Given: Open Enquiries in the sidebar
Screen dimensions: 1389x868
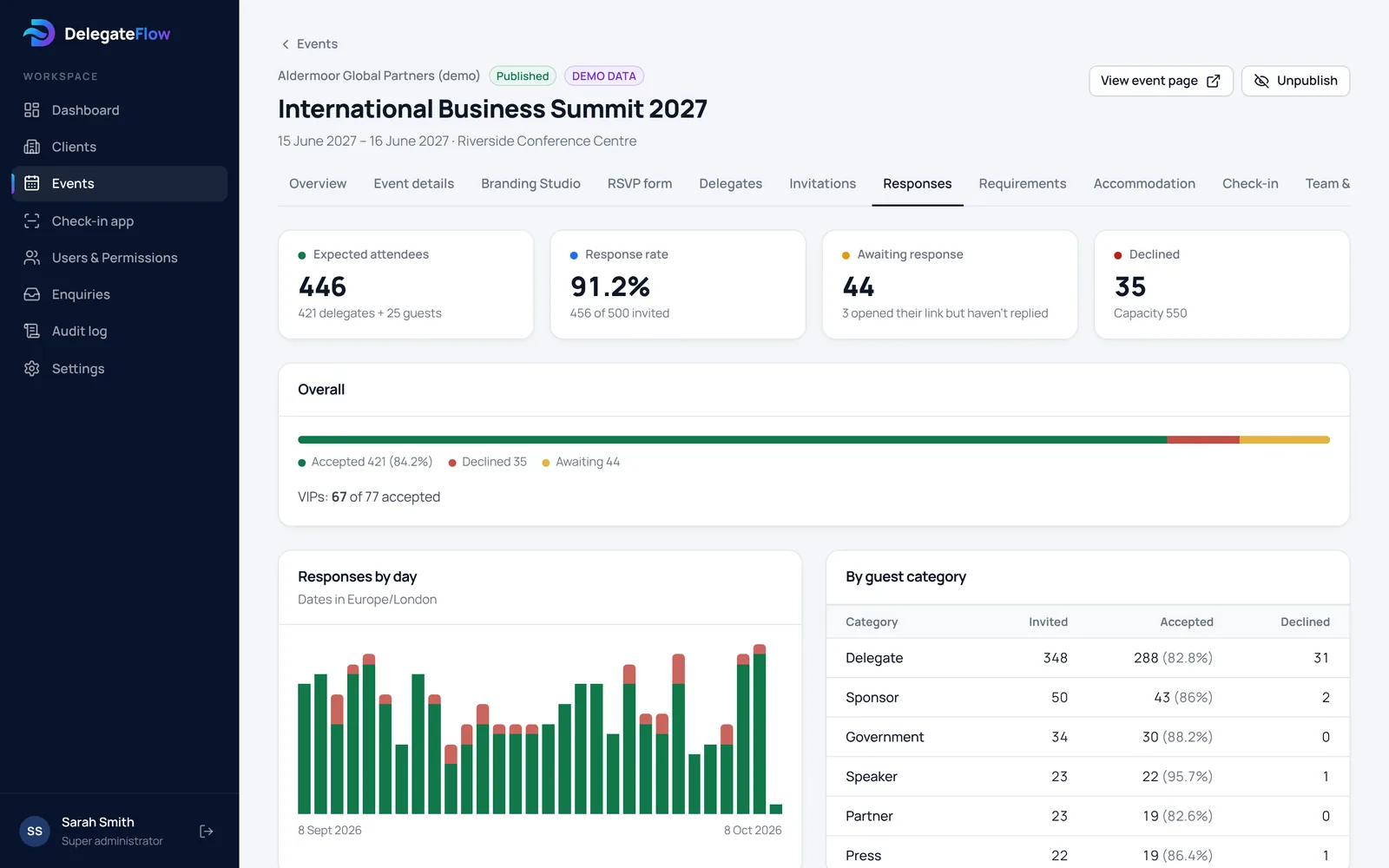Looking at the screenshot, I should point(120,294).
